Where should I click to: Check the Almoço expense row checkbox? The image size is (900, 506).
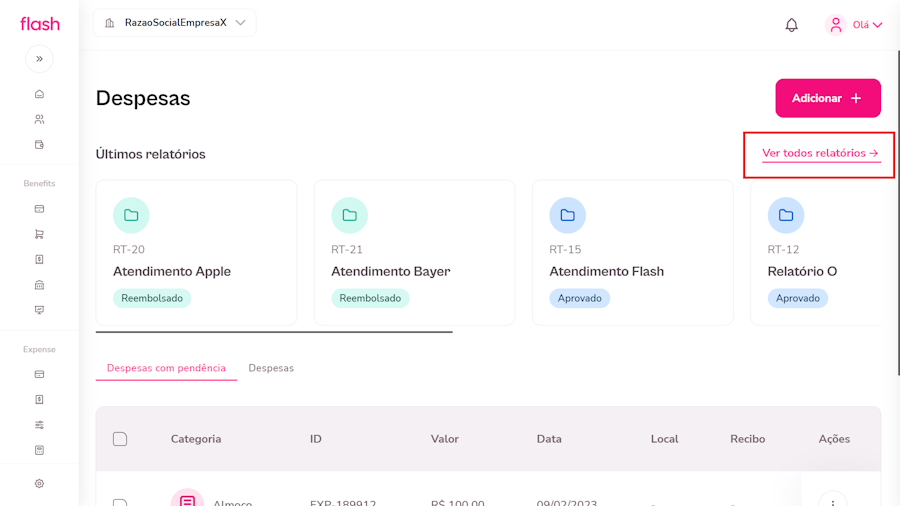[x=120, y=502]
